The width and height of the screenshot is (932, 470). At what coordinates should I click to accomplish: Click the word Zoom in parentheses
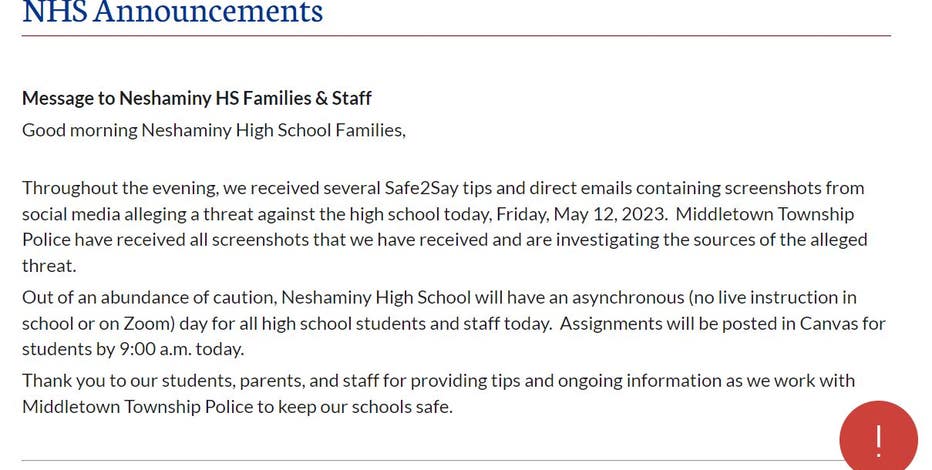[x=148, y=324]
